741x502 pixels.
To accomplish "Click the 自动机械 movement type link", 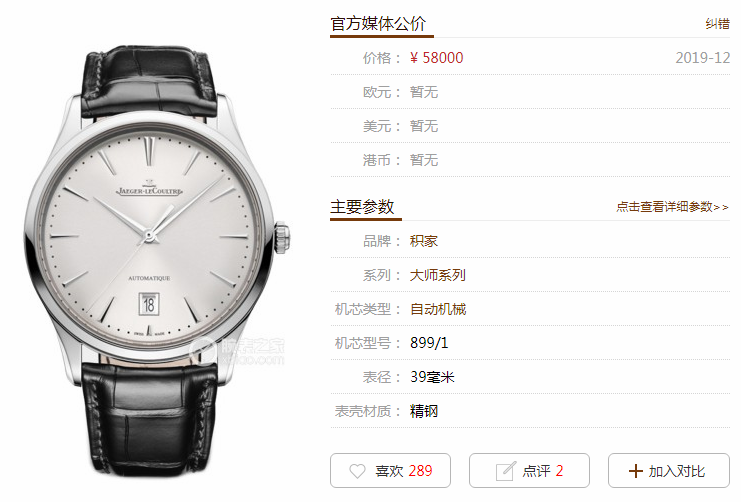I will (x=438, y=309).
